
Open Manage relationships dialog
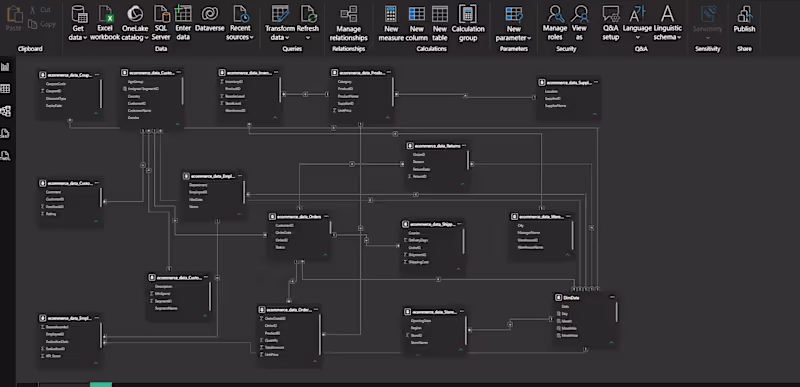click(348, 23)
